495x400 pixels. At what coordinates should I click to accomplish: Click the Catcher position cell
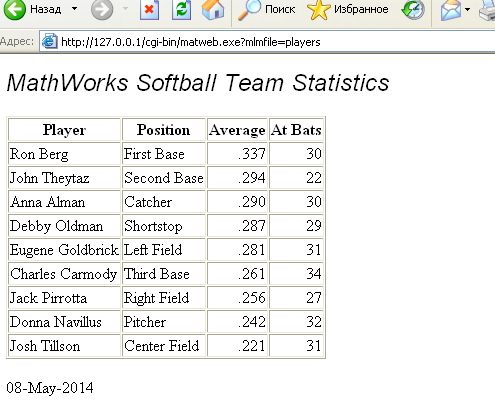(x=164, y=202)
